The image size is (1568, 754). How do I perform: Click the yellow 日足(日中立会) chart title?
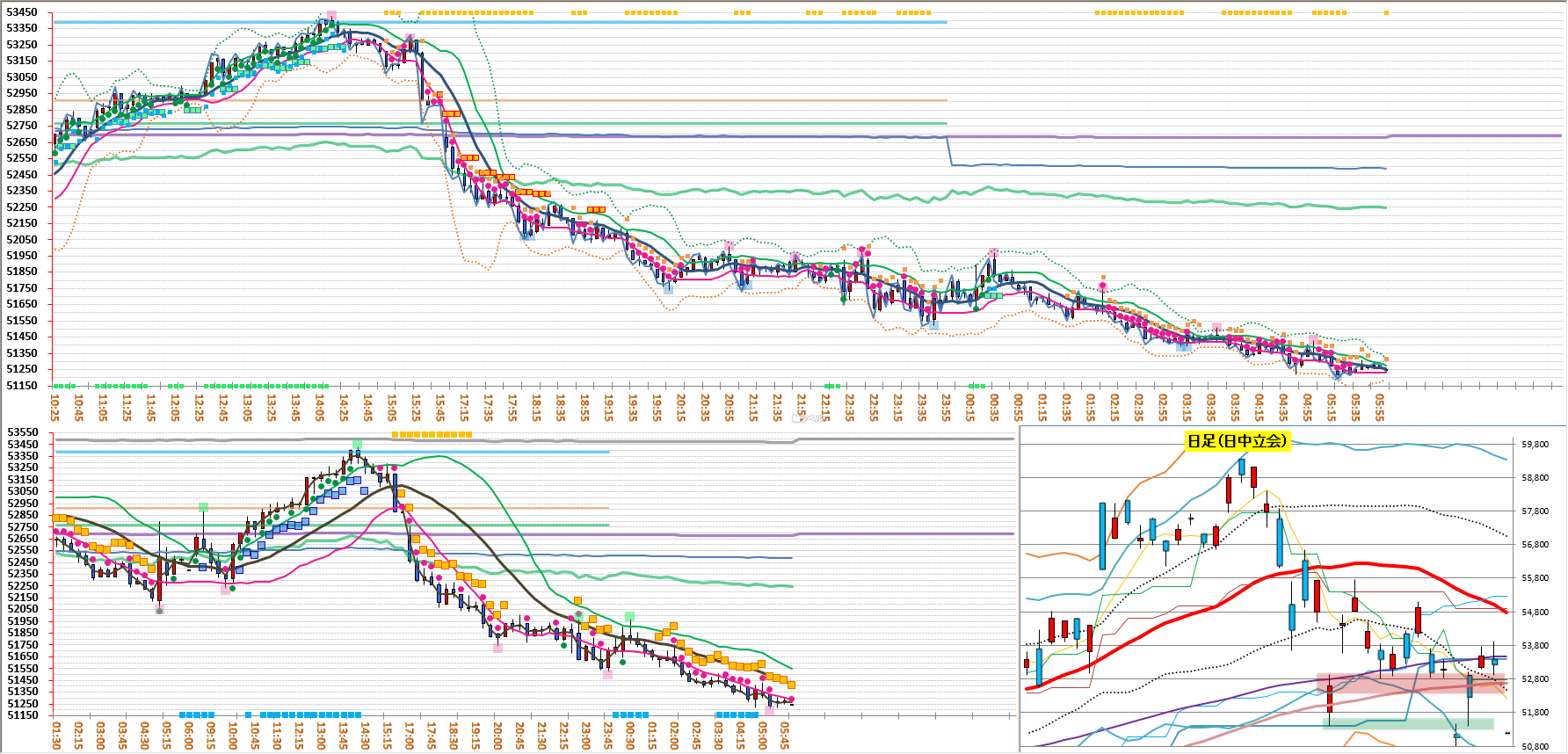click(x=1237, y=441)
